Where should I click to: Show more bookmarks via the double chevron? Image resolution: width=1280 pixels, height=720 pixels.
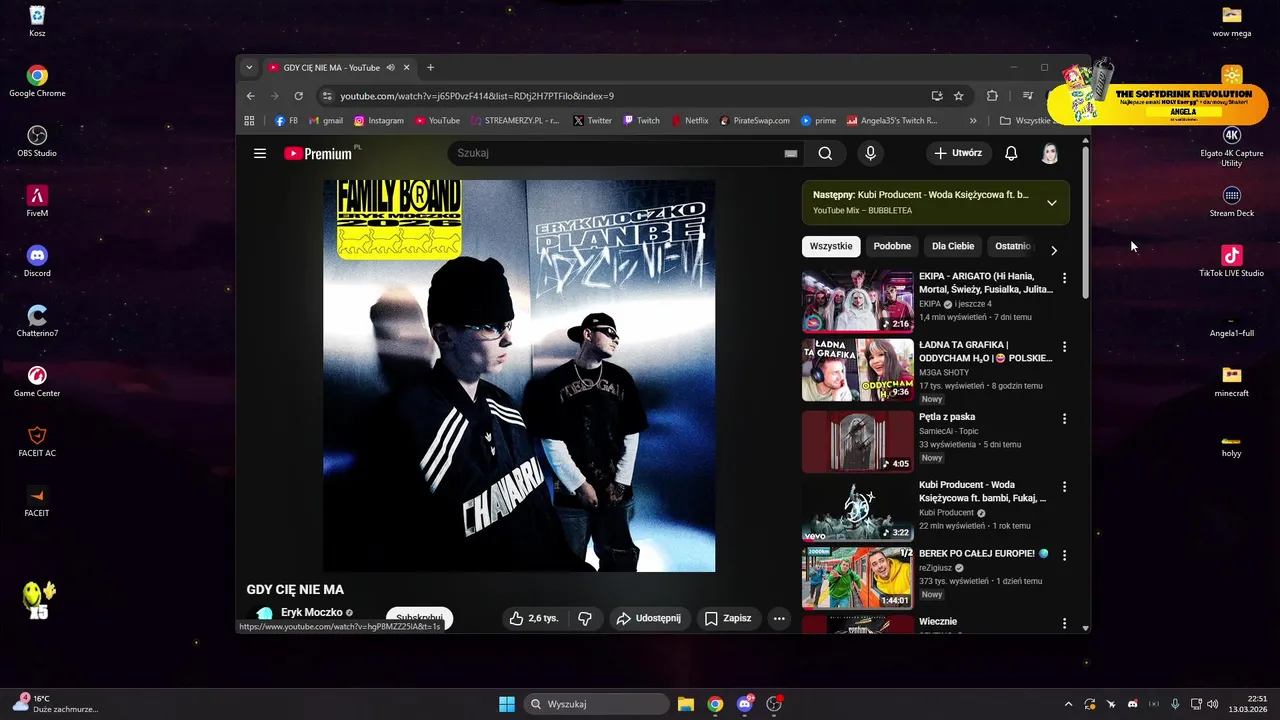(972, 120)
